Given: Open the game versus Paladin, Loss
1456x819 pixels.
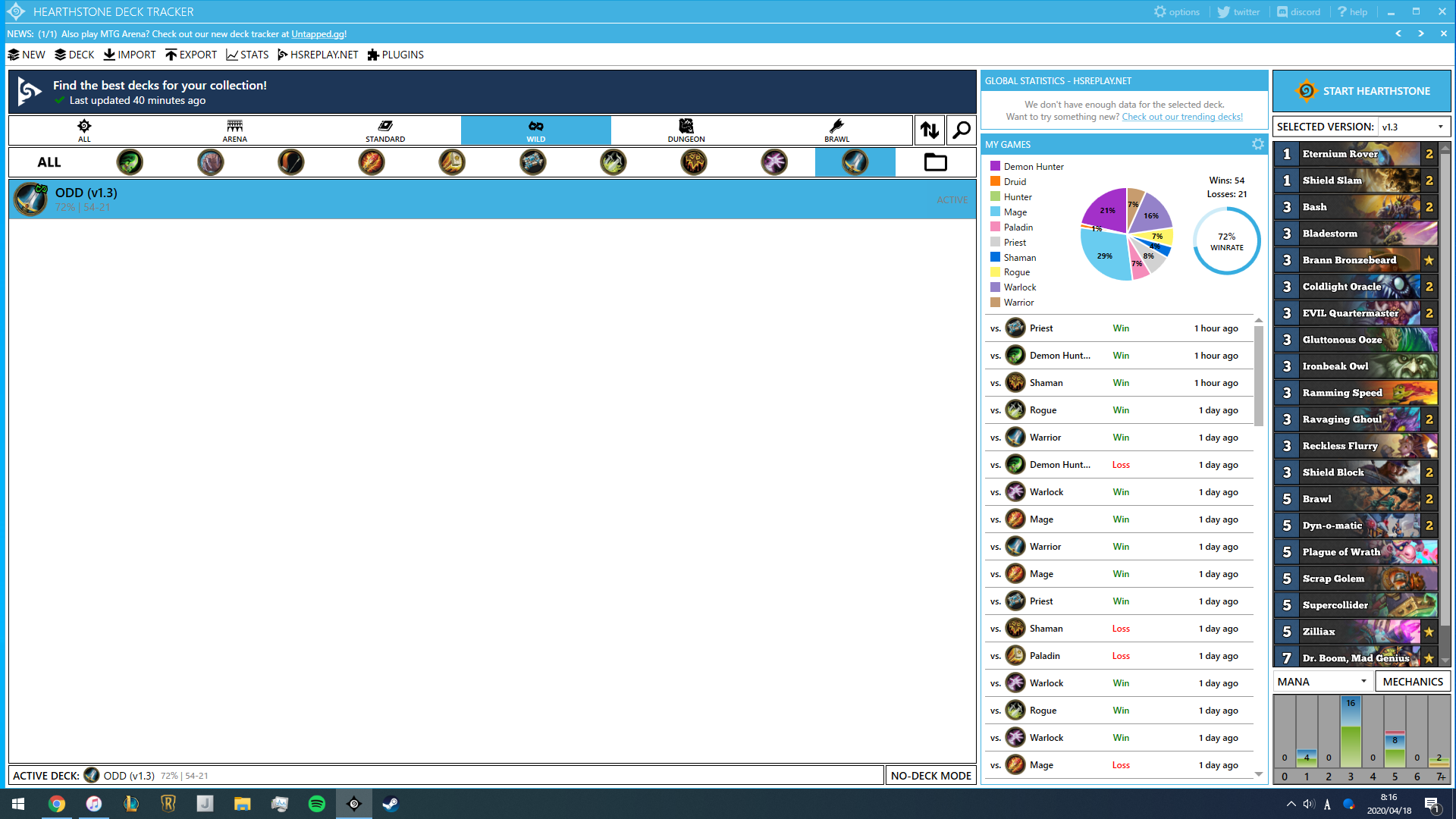Looking at the screenshot, I should pos(1119,656).
